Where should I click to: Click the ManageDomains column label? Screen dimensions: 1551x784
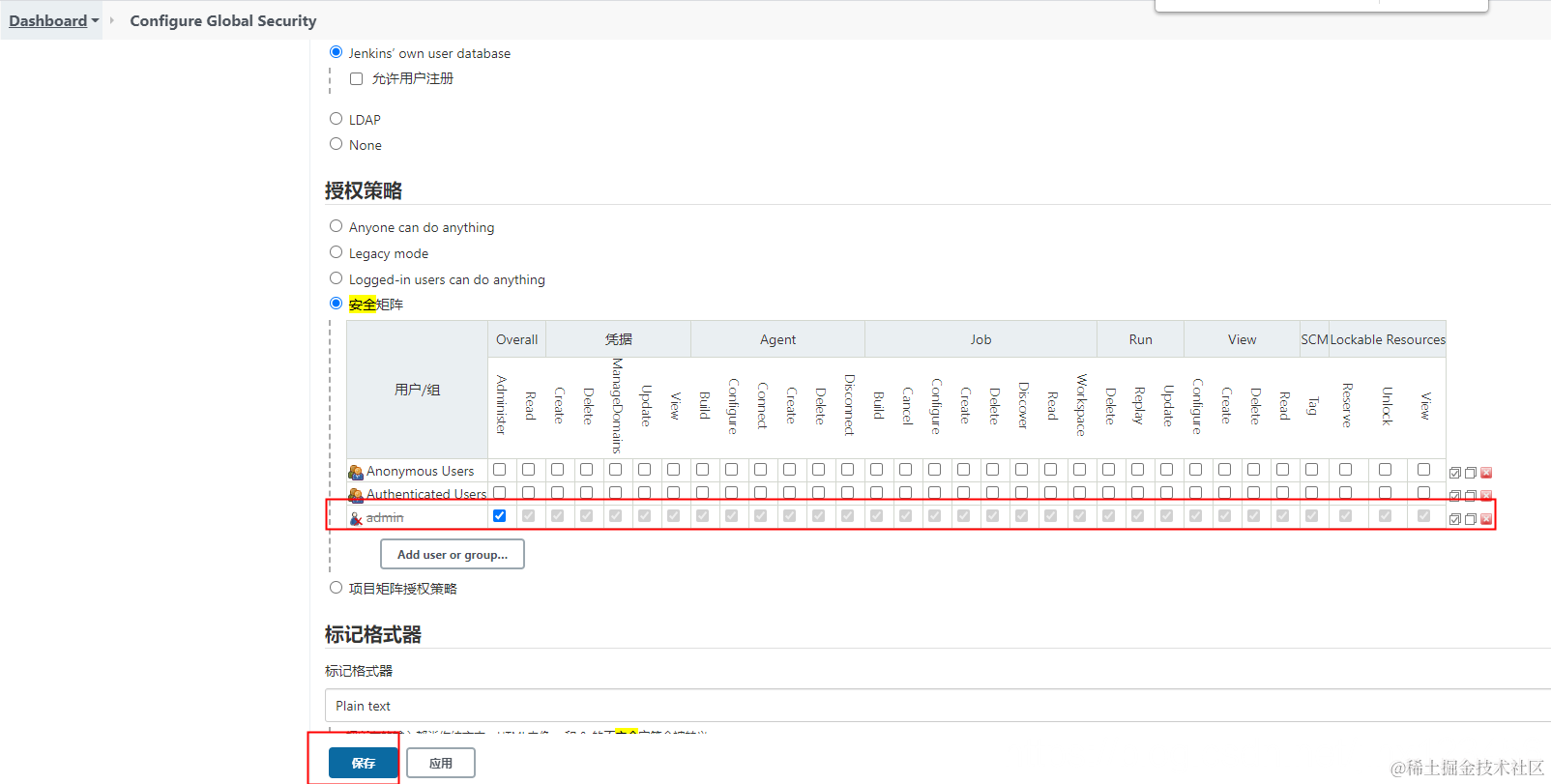tap(617, 406)
